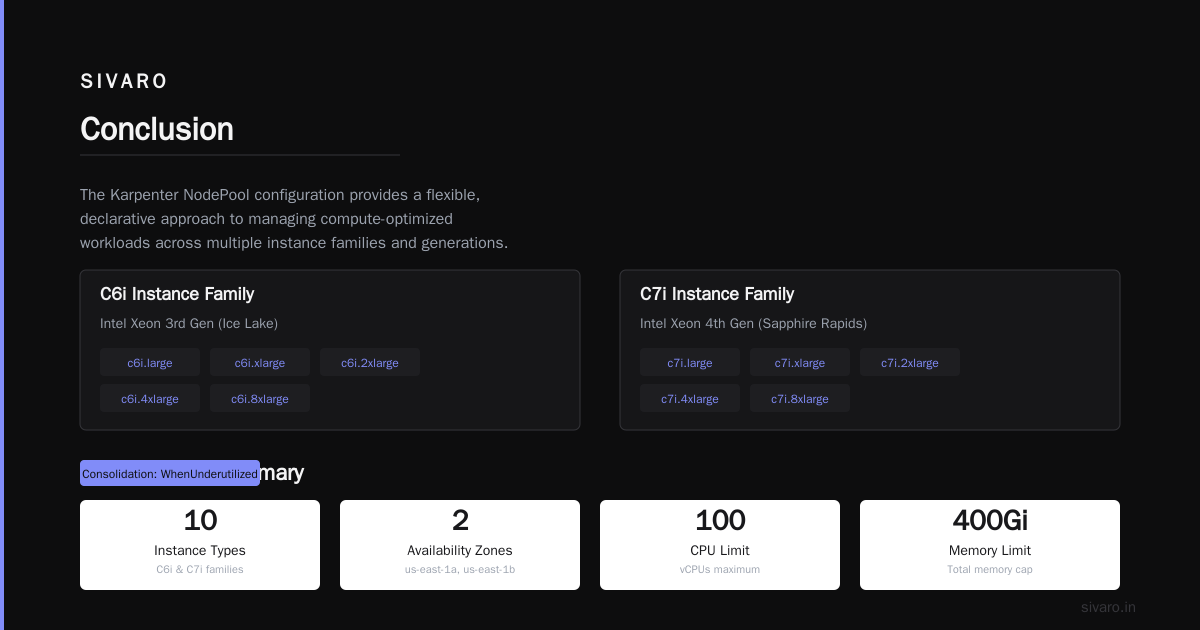Click the C6i & C7i families caption
Screen dimensions: 1200x630
(200, 570)
